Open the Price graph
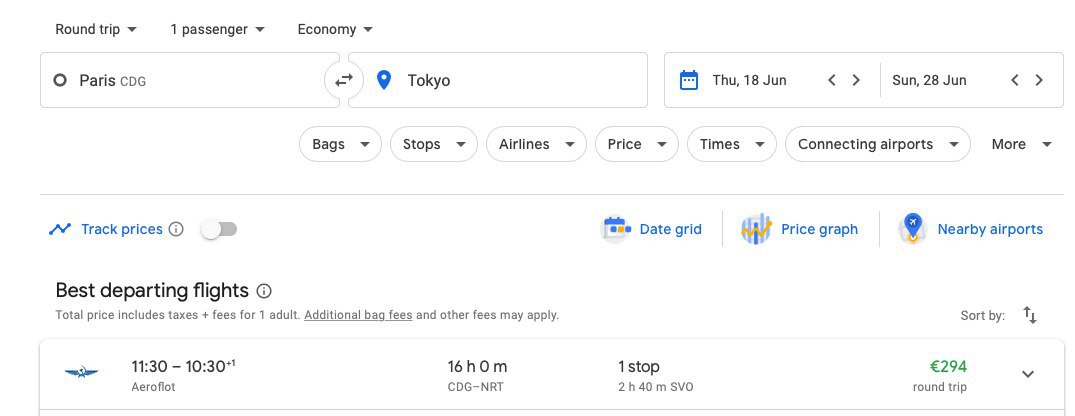The height and width of the screenshot is (416, 1075). (800, 229)
